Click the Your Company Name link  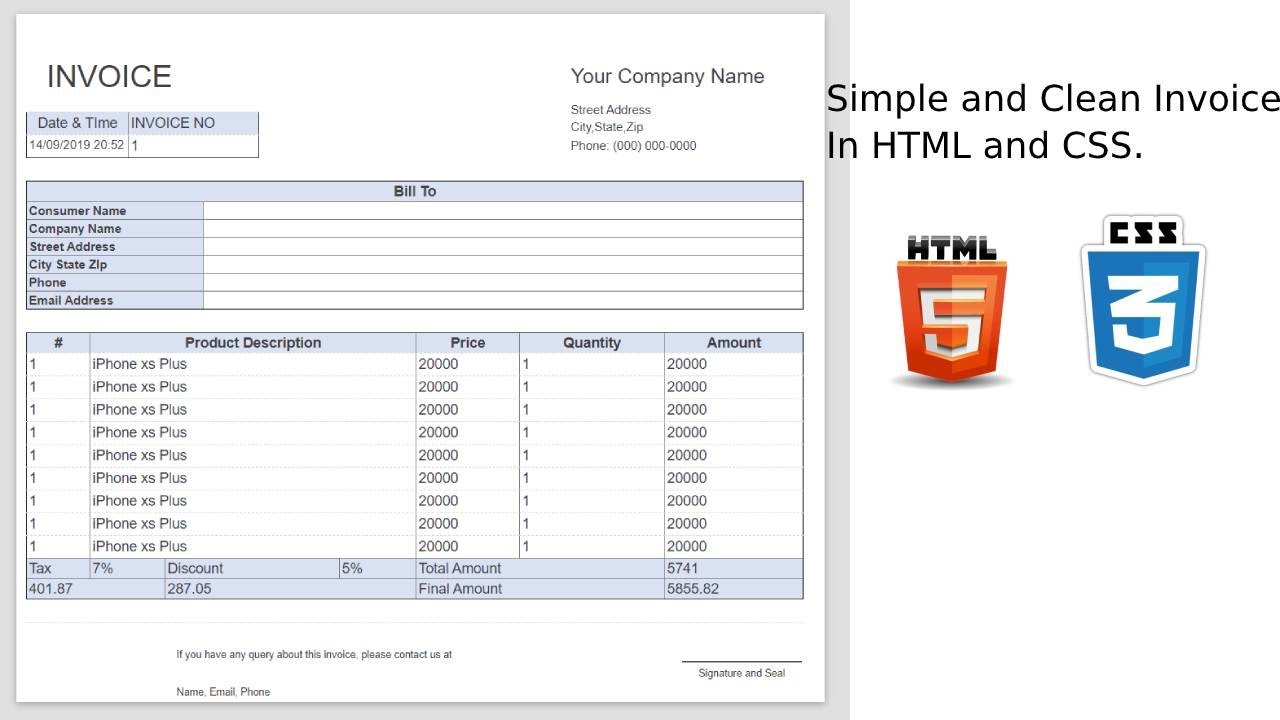(x=667, y=76)
